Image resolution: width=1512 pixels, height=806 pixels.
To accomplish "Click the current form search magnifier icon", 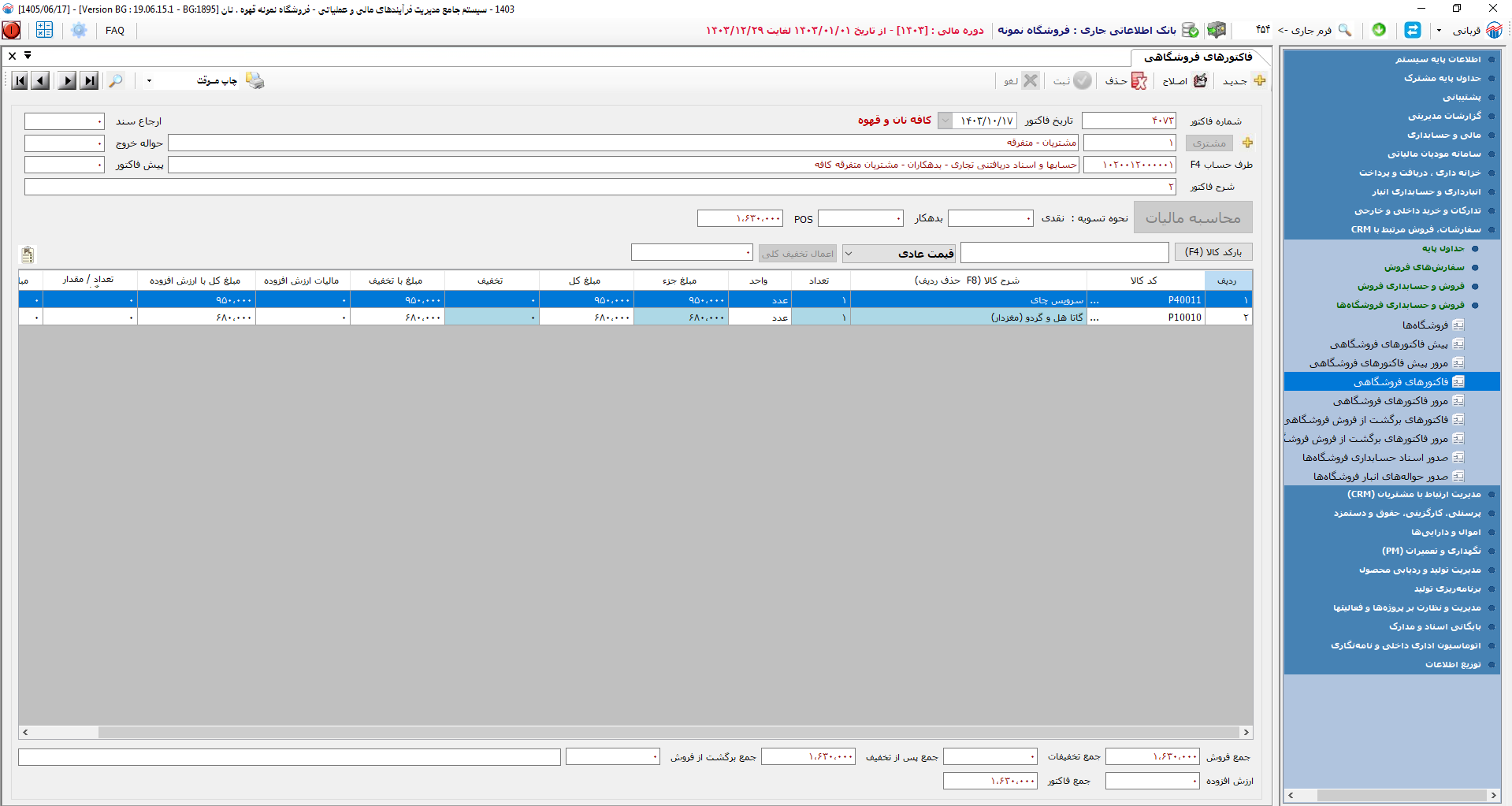I will pyautogui.click(x=1345, y=30).
